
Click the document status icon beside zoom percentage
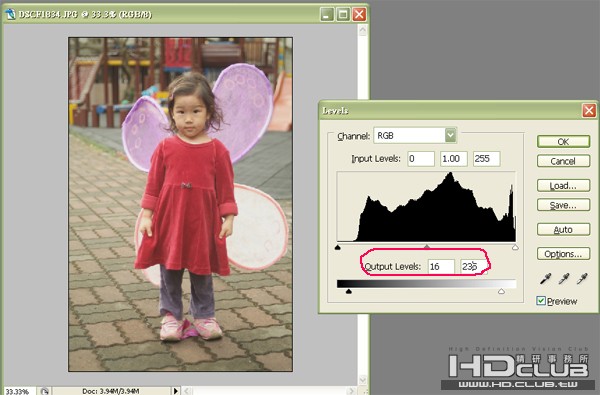(44, 391)
